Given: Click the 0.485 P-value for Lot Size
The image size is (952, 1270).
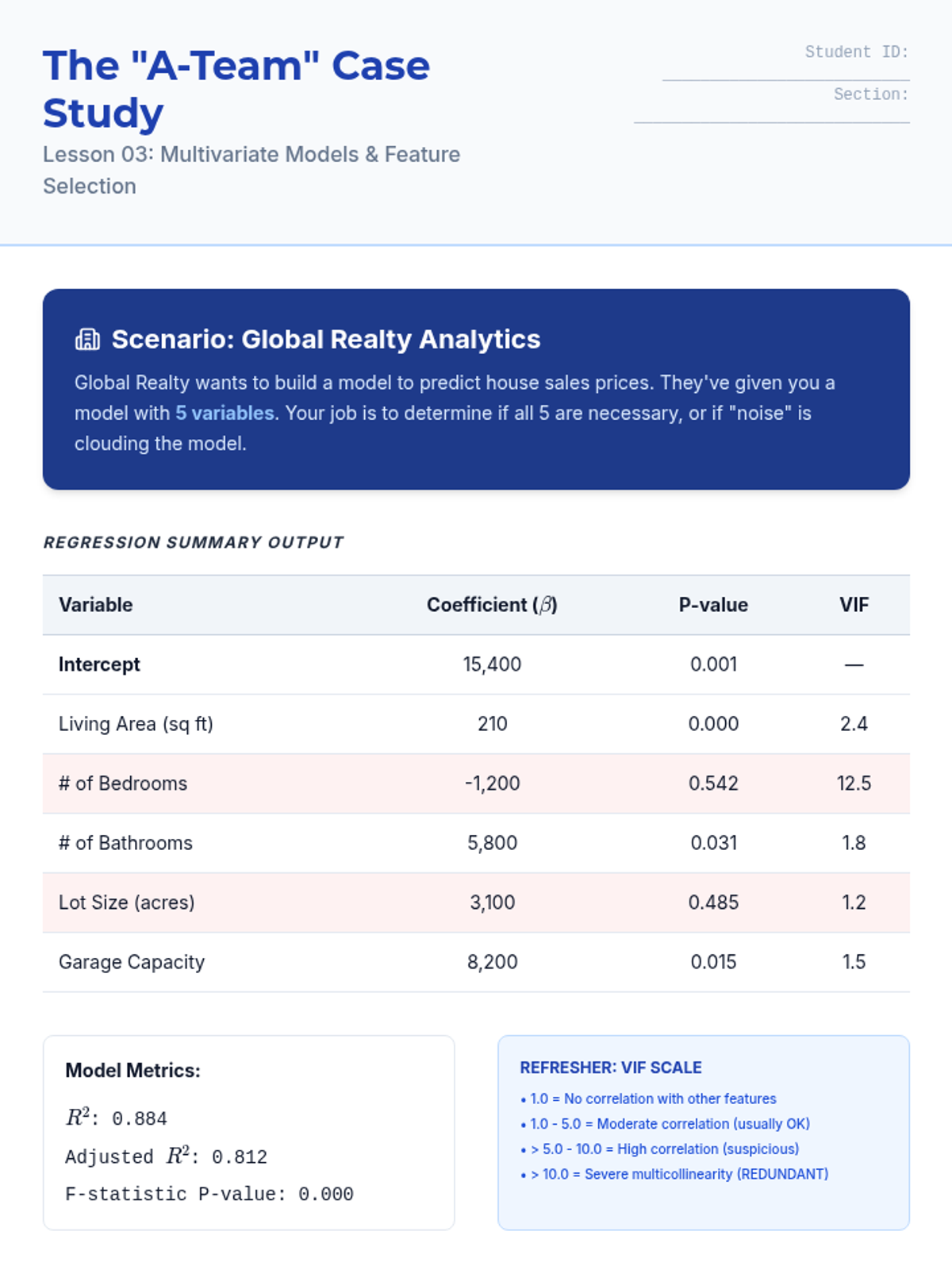Looking at the screenshot, I should pos(713,902).
